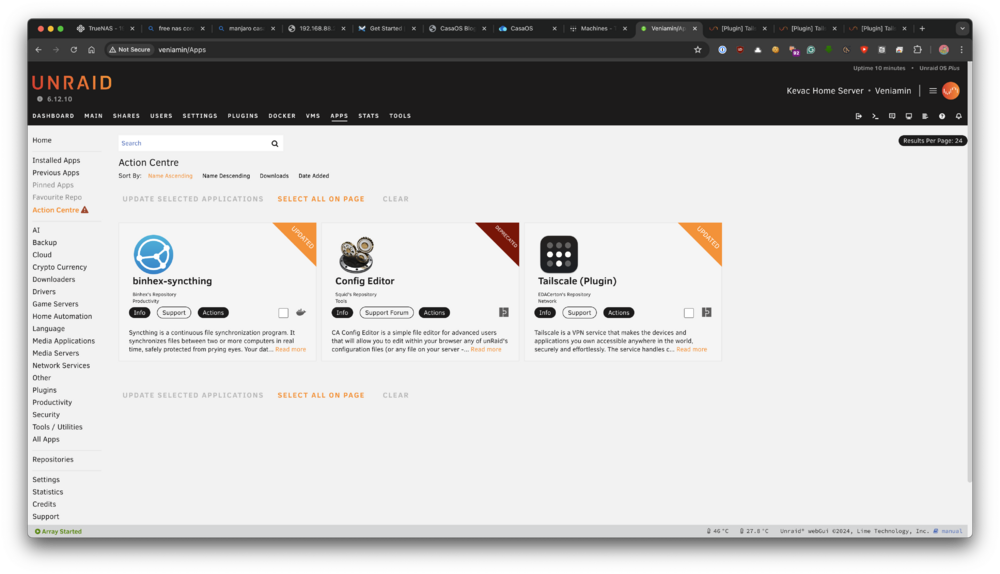
Task: Click Support on binhex-syncthing card
Action: click(173, 313)
